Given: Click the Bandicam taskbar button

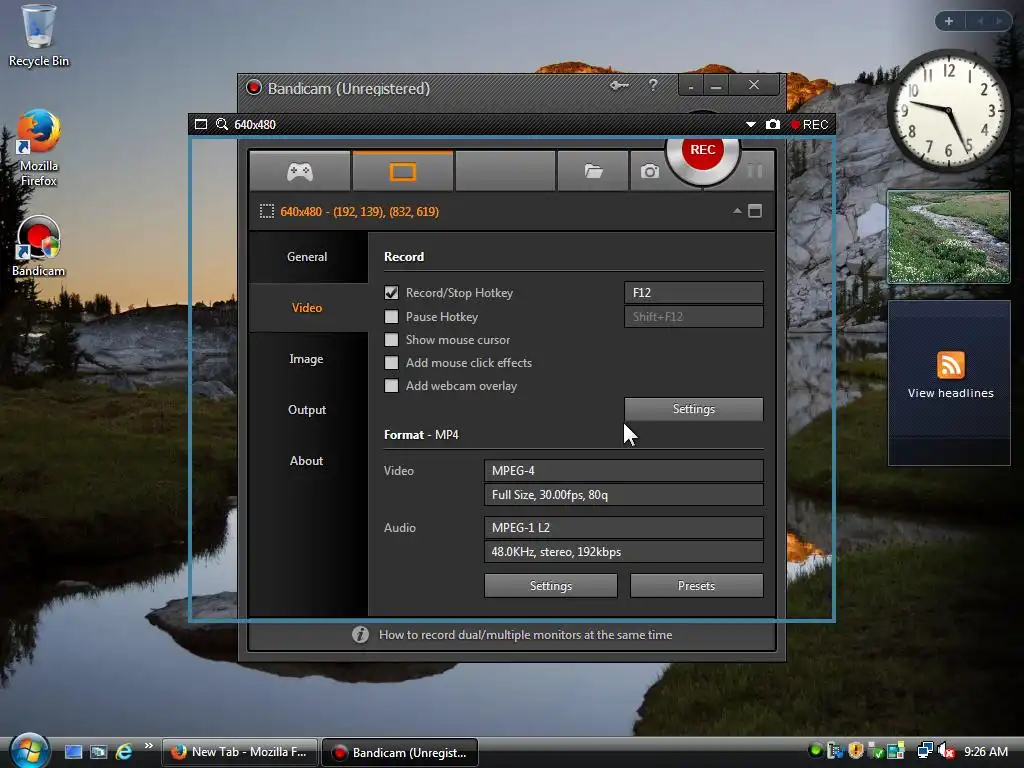Looking at the screenshot, I should point(400,752).
